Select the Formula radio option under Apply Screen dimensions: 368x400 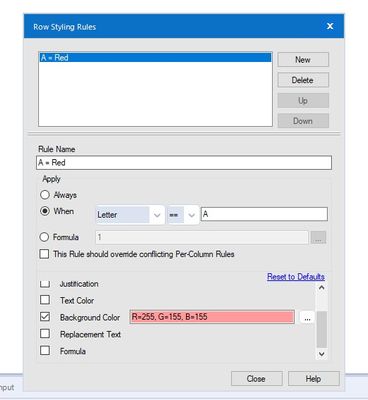(x=44, y=237)
